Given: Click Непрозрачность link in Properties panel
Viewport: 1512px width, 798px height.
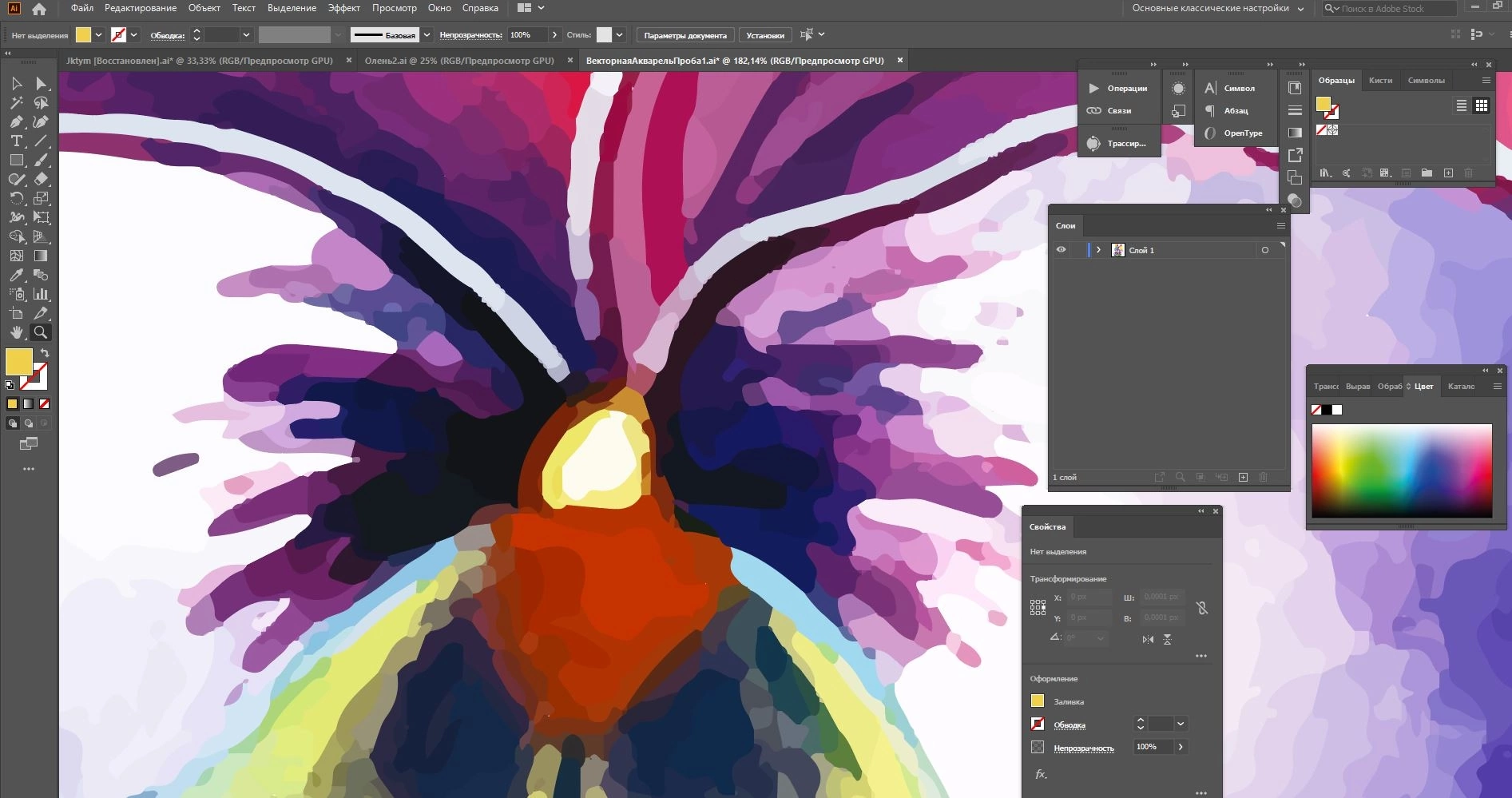Looking at the screenshot, I should click(x=1083, y=748).
